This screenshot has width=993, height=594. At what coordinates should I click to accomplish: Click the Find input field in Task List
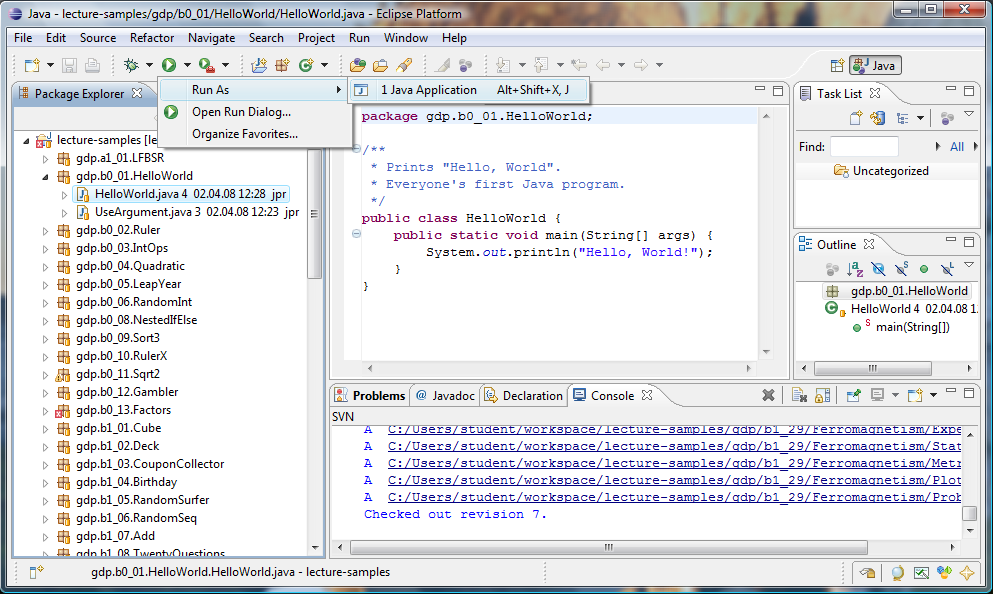864,146
